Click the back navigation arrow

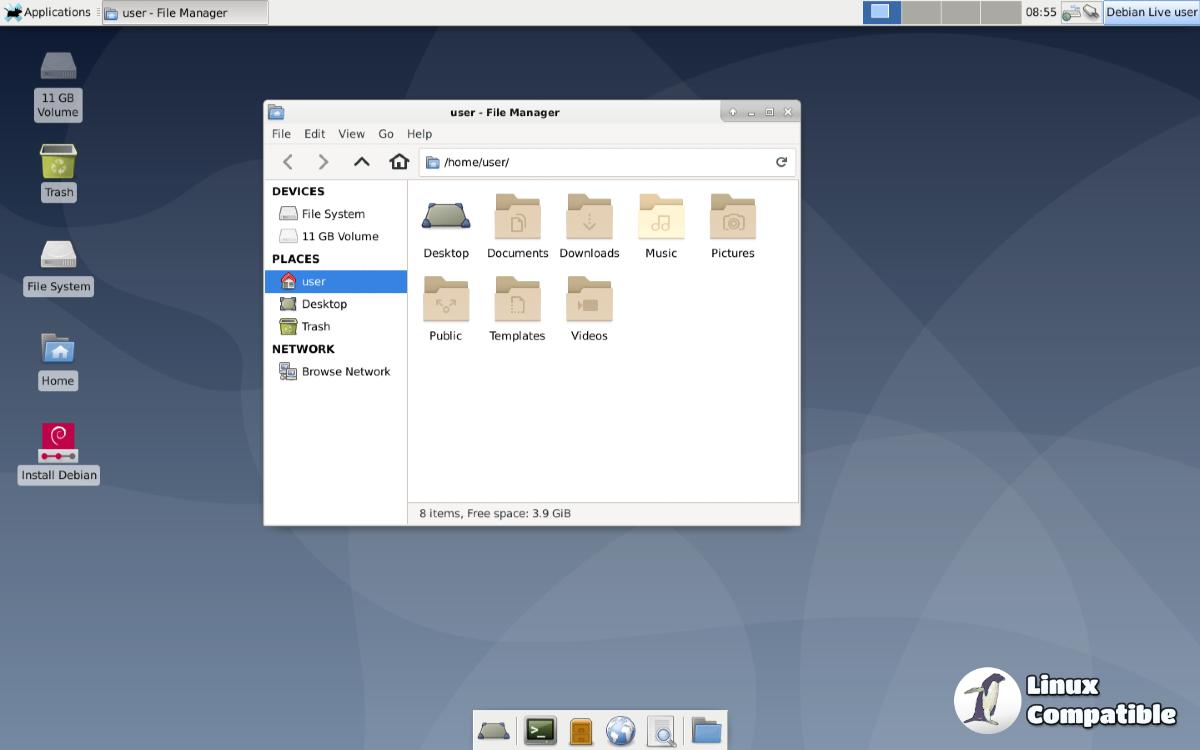tap(288, 162)
